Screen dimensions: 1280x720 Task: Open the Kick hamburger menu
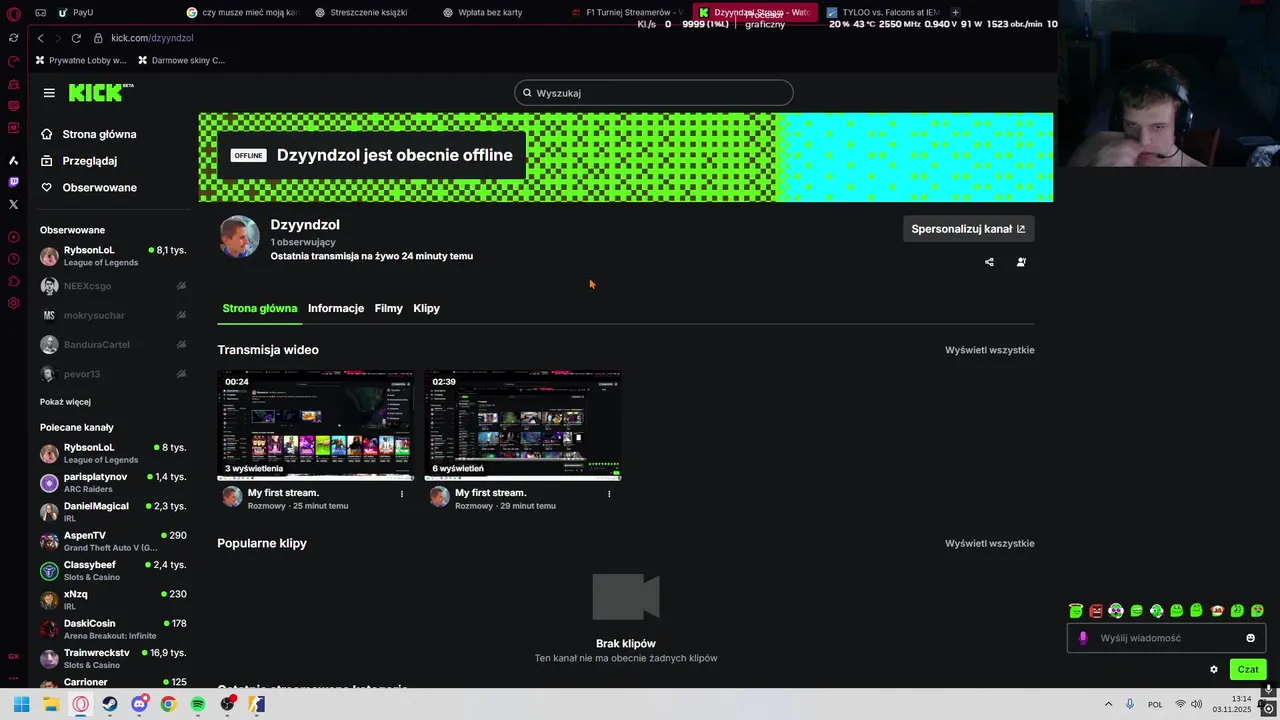pos(49,93)
